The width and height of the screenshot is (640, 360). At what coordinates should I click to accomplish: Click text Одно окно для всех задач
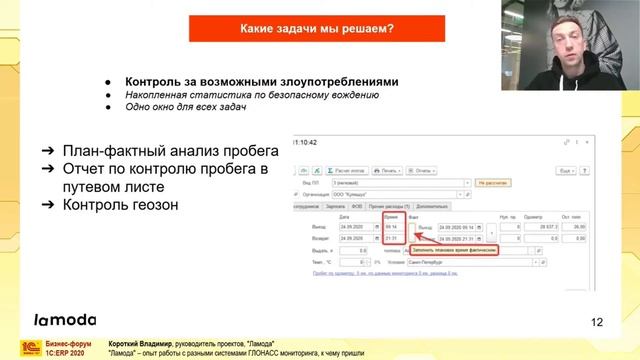pos(186,107)
